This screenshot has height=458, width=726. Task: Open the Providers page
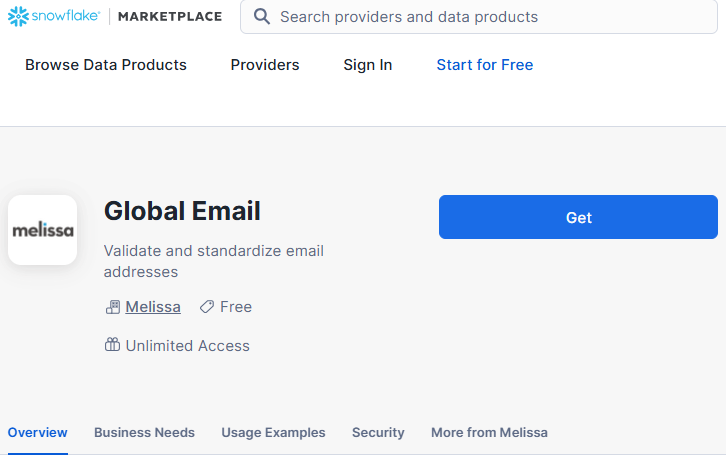tap(265, 65)
